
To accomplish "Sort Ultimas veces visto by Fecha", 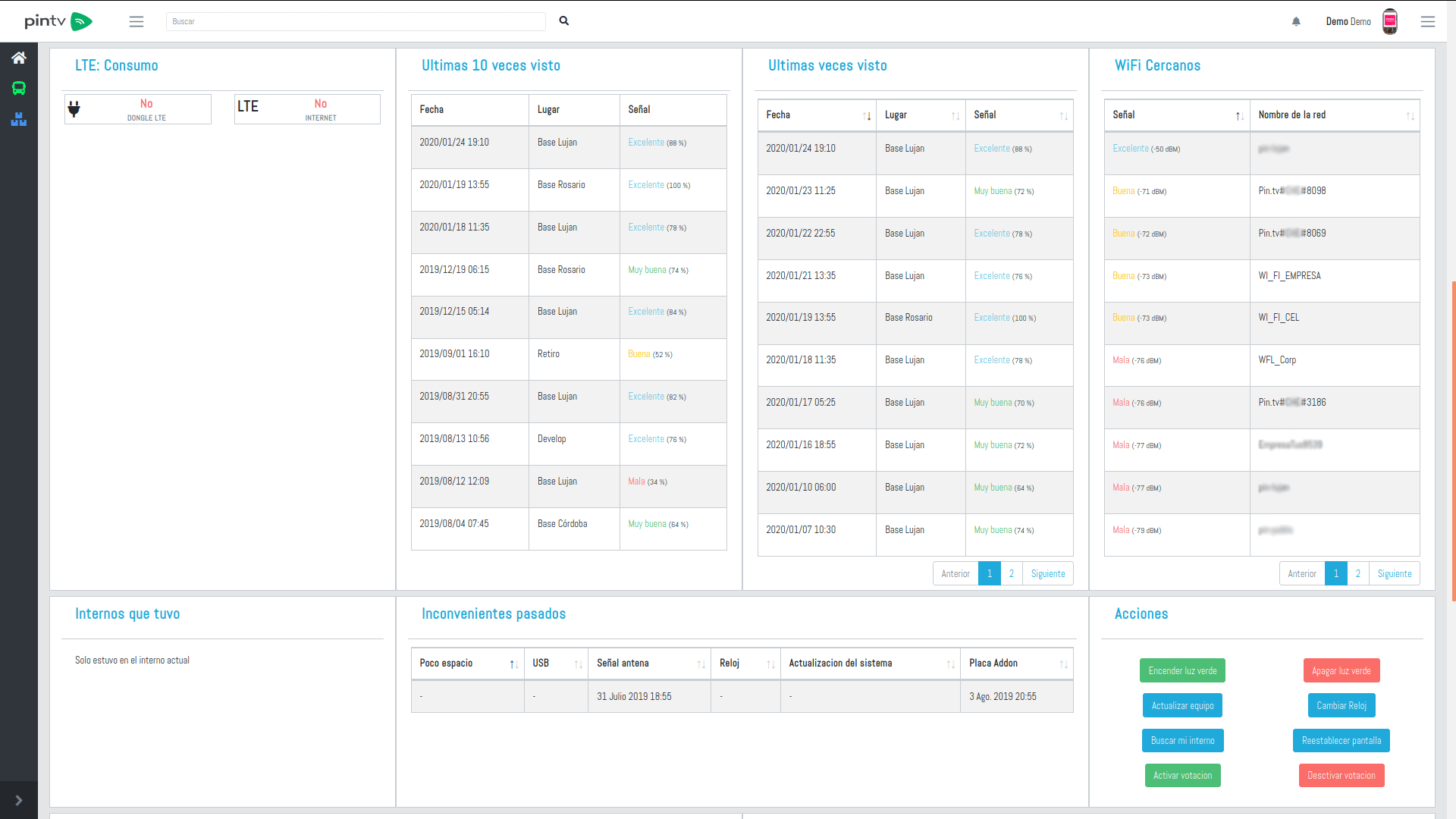I will (817, 115).
